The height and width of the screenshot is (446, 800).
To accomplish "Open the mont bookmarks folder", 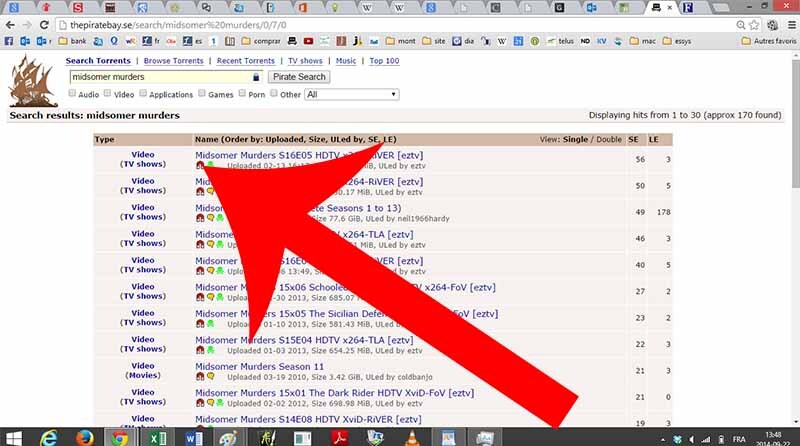I will 401,41.
